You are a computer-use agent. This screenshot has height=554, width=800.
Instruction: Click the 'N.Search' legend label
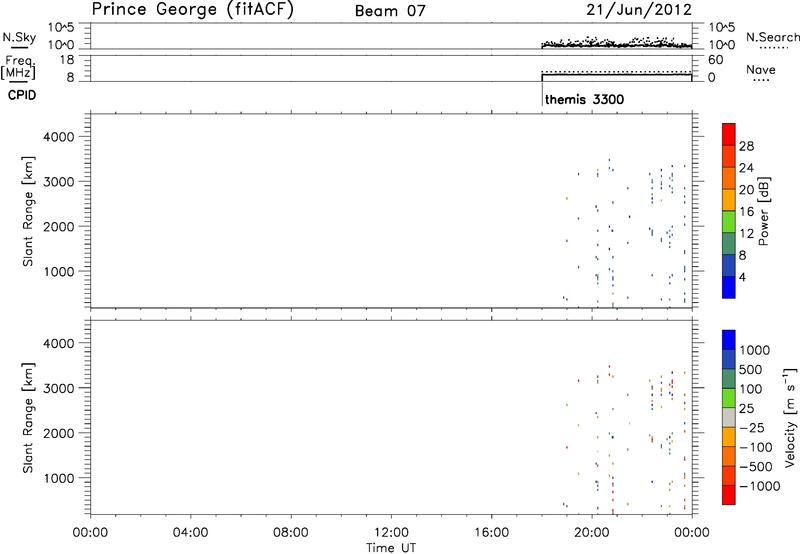click(772, 37)
